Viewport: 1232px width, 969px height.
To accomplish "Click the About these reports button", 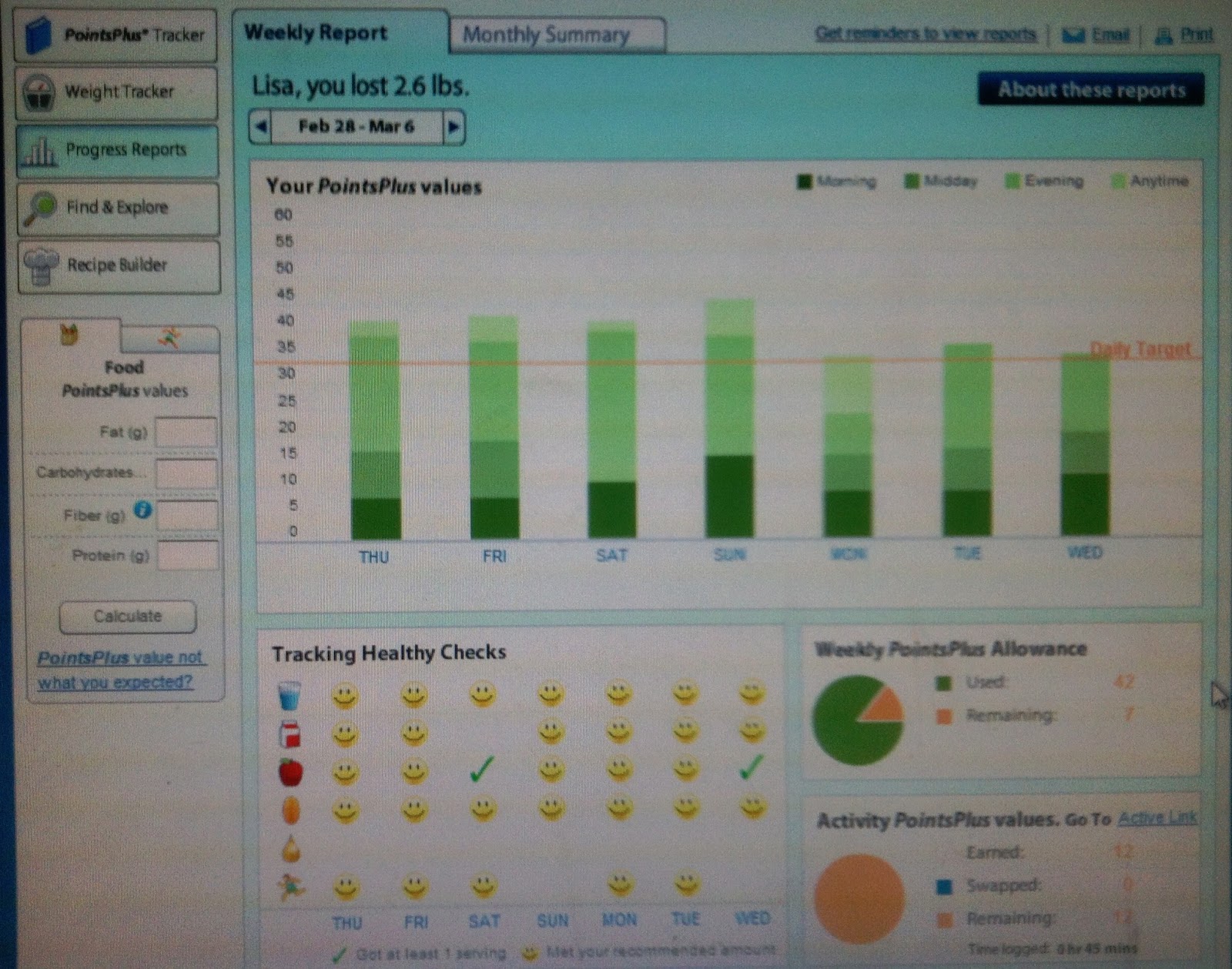I will coord(1091,90).
